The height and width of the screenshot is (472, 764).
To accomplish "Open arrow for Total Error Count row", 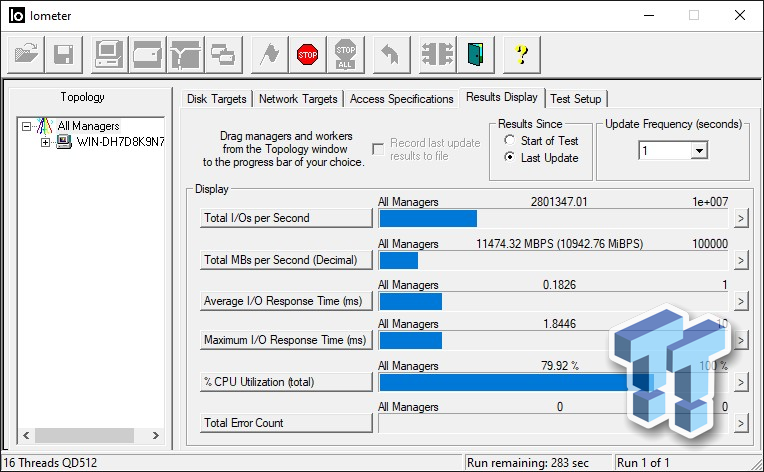I will pyautogui.click(x=741, y=423).
